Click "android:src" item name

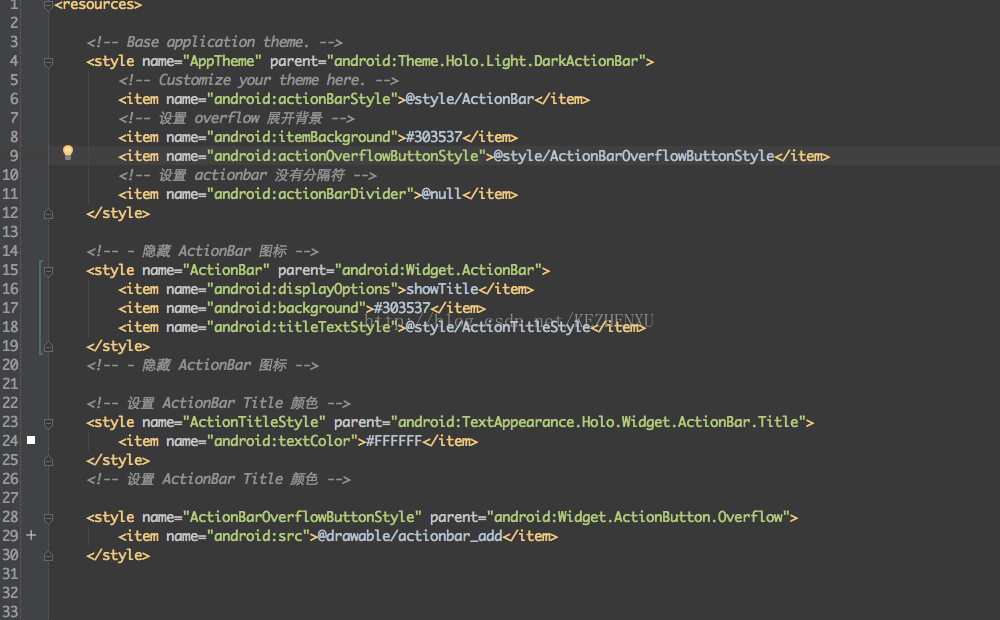pos(258,536)
